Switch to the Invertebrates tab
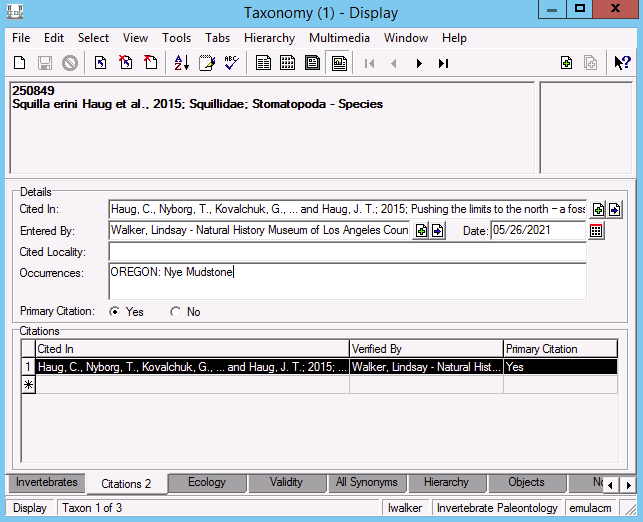This screenshot has height=522, width=643. (46, 482)
